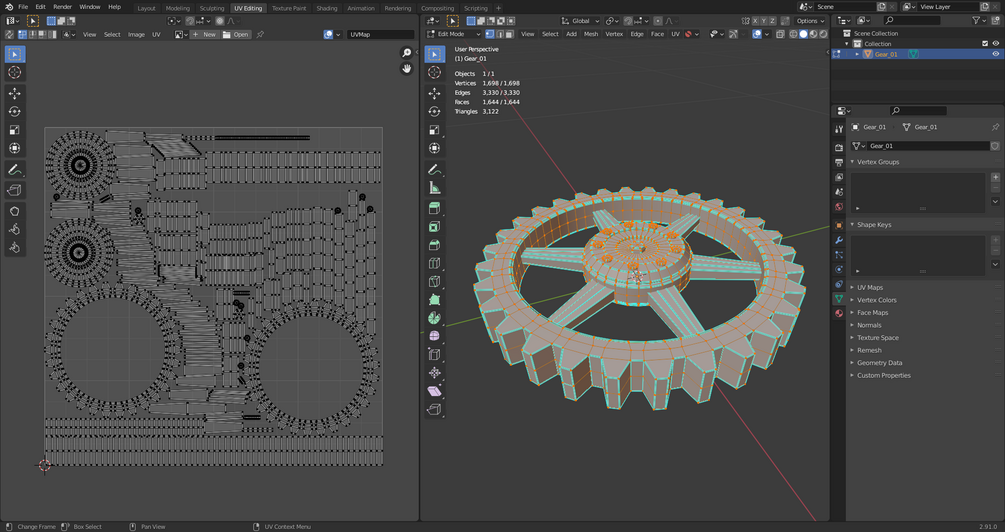Click the Open image button
Viewport: 1005px width, 532px height.
pos(236,34)
